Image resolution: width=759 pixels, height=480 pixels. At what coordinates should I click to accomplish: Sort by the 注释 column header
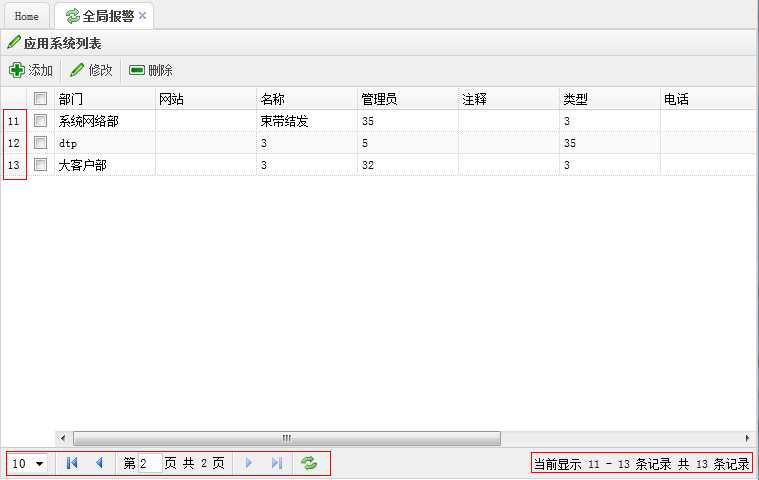pos(509,99)
